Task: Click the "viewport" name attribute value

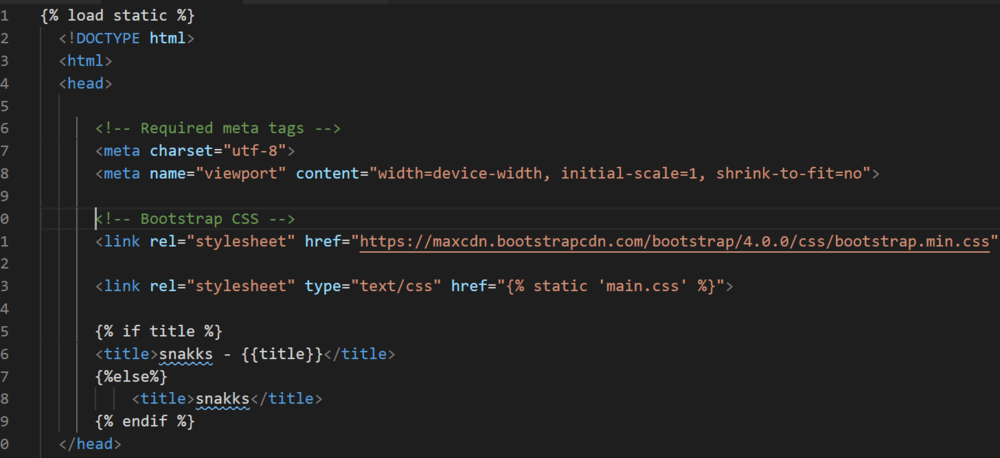Action: tap(245, 173)
